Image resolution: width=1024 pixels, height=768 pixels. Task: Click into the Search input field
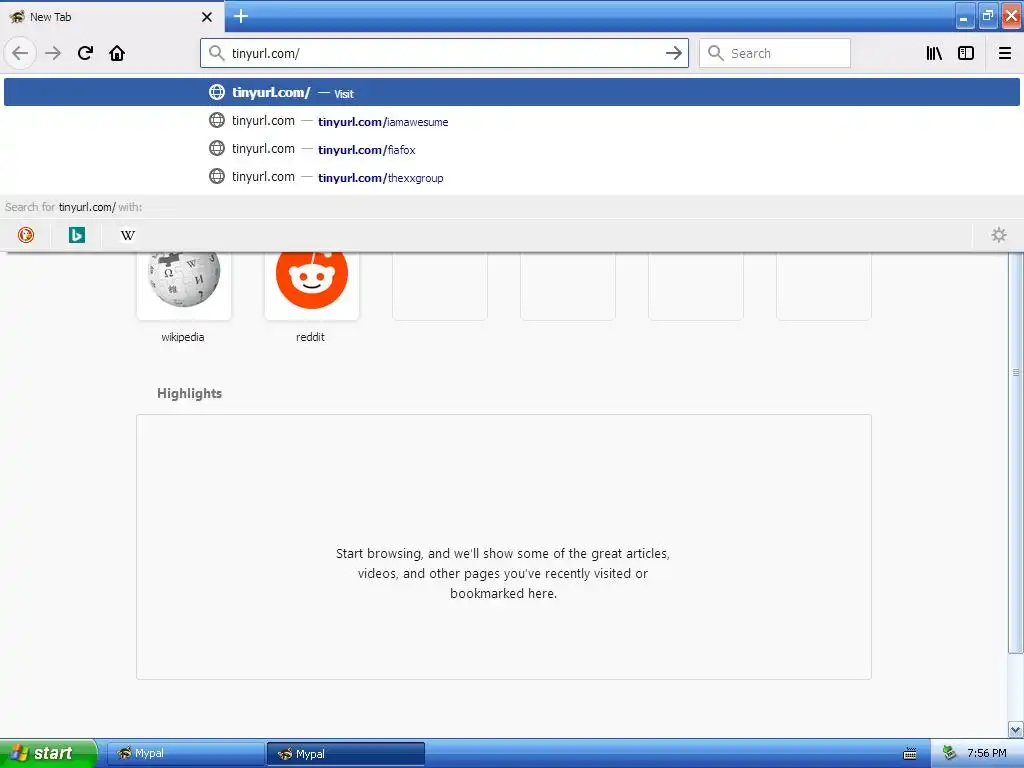(x=775, y=53)
